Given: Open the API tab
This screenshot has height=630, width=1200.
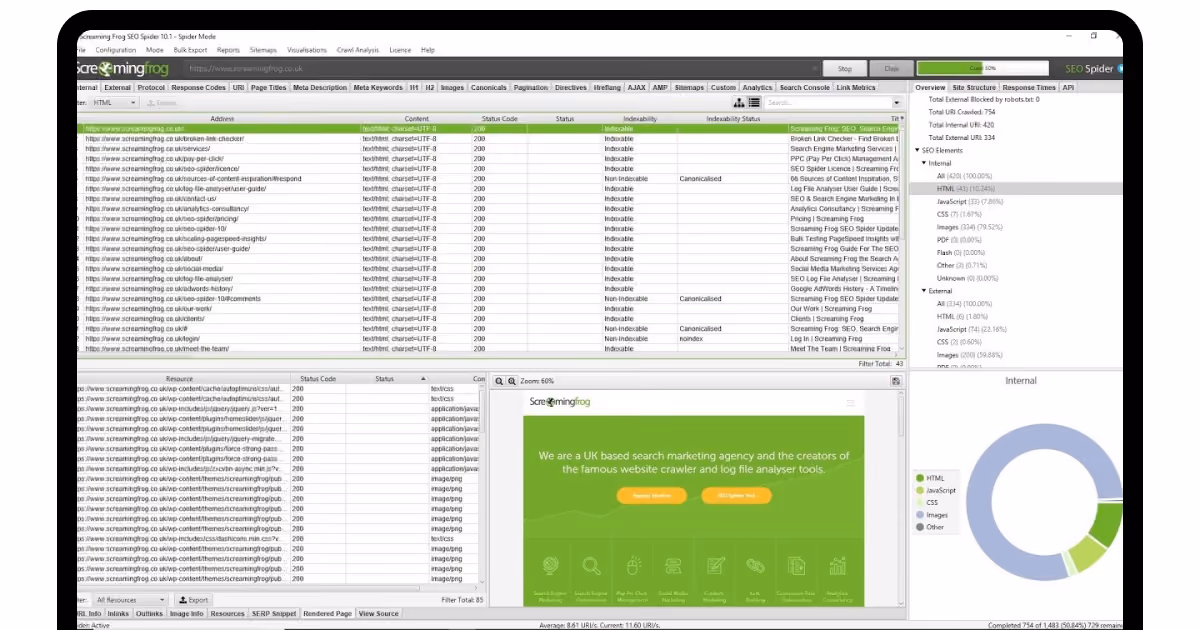Looking at the screenshot, I should pyautogui.click(x=1068, y=88).
